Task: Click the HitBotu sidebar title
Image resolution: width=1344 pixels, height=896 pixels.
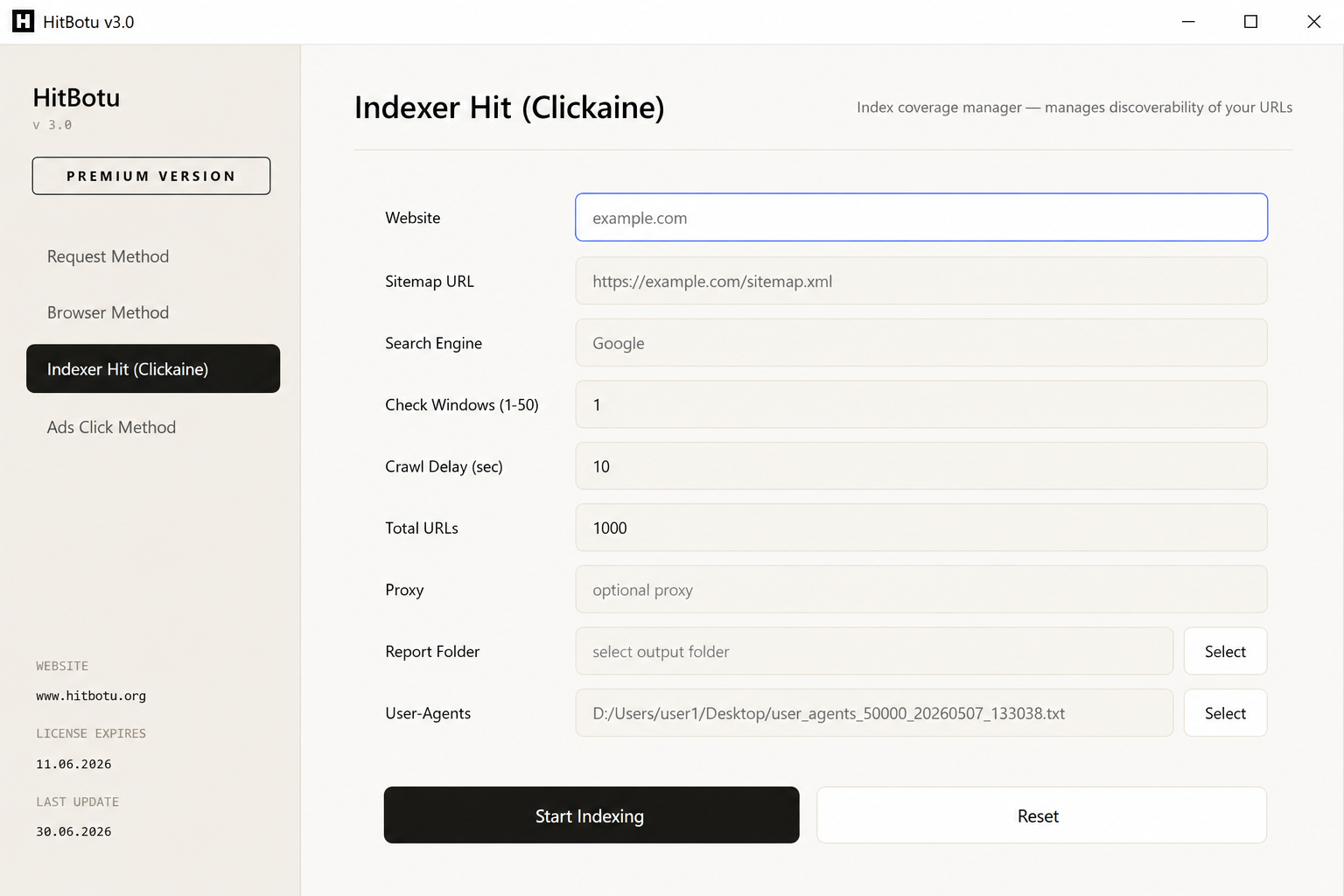Action: tap(76, 98)
